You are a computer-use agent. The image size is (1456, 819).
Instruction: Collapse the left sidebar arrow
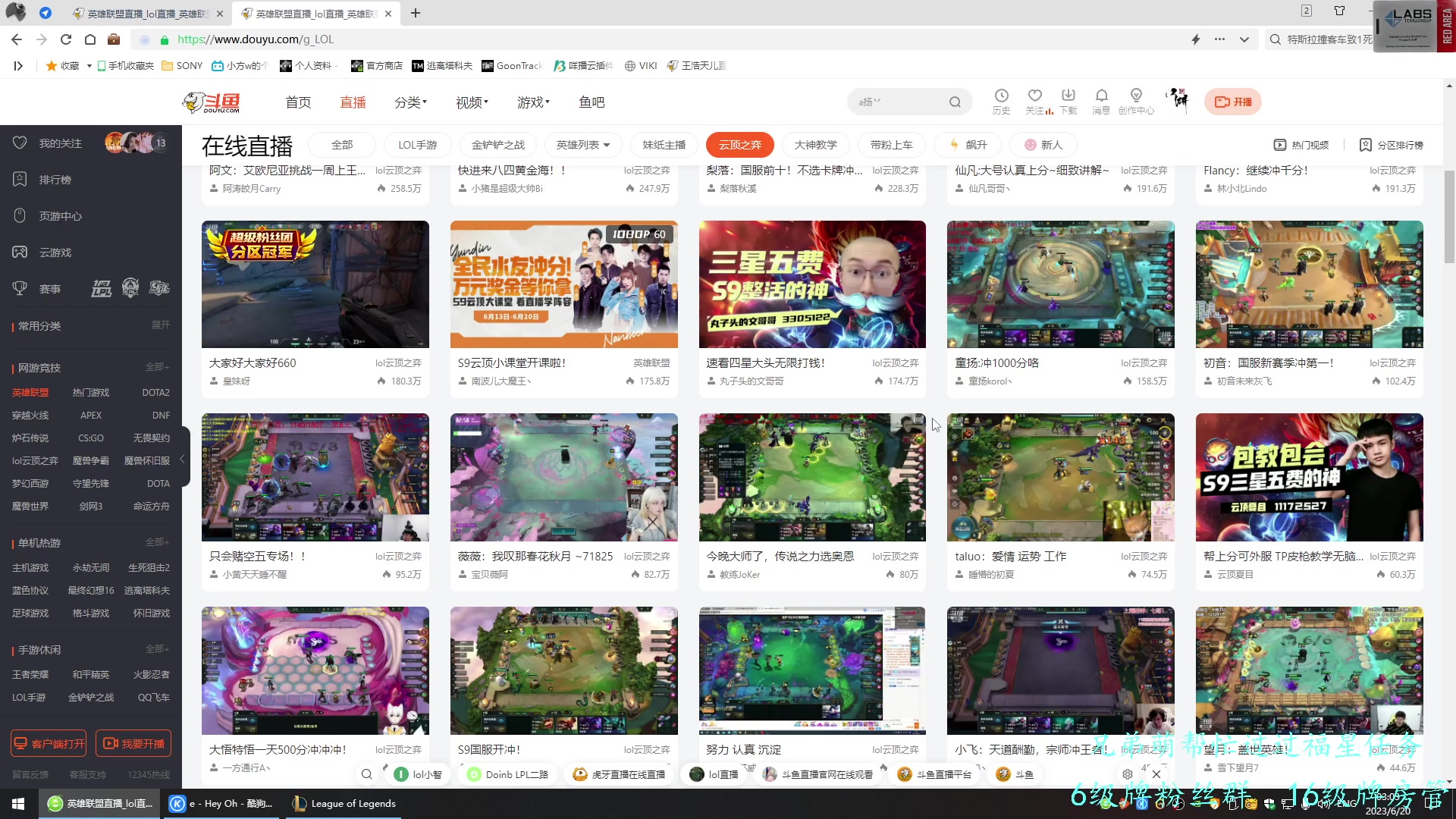[182, 460]
